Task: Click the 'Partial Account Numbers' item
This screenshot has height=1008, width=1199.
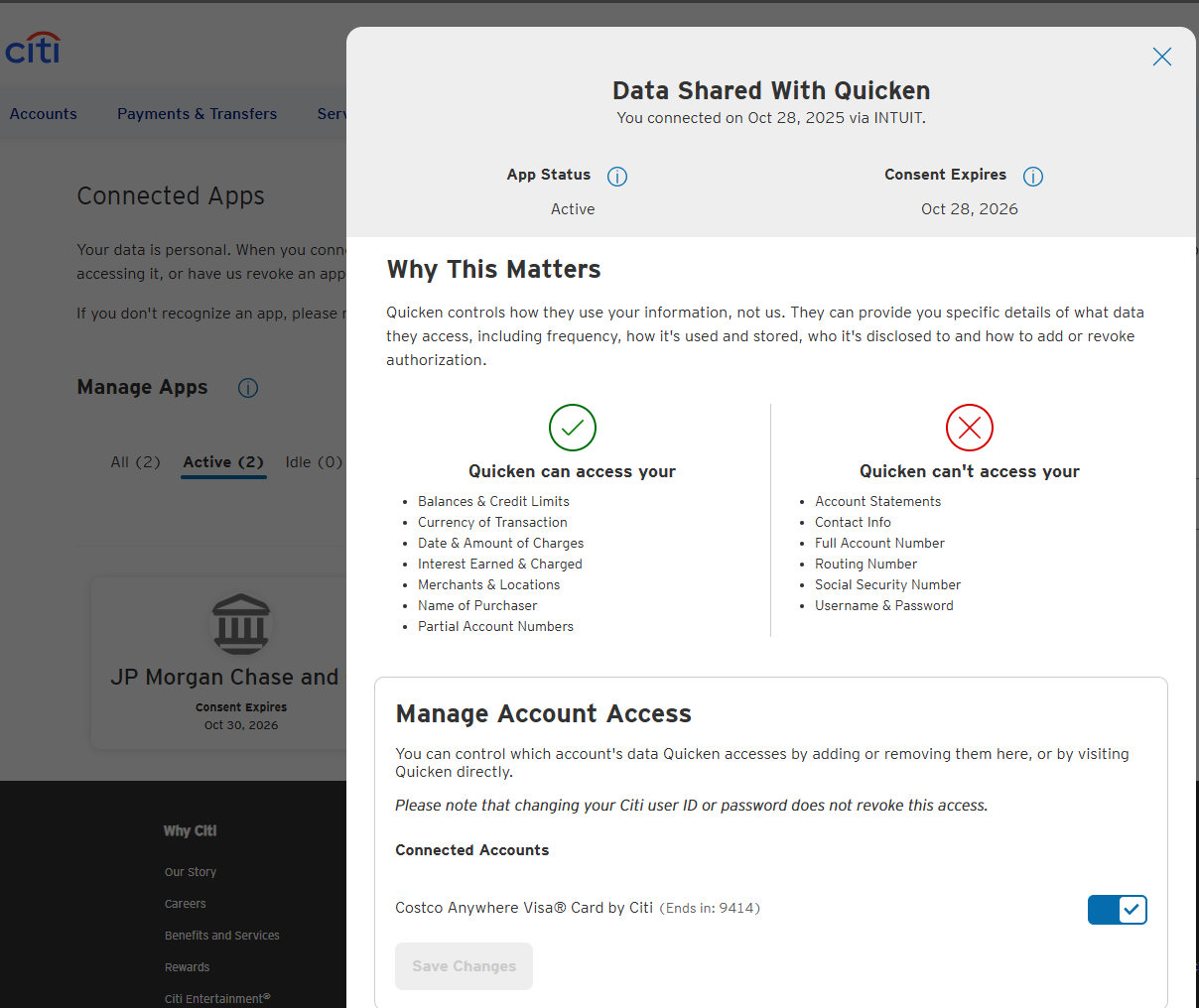Action: coord(495,626)
